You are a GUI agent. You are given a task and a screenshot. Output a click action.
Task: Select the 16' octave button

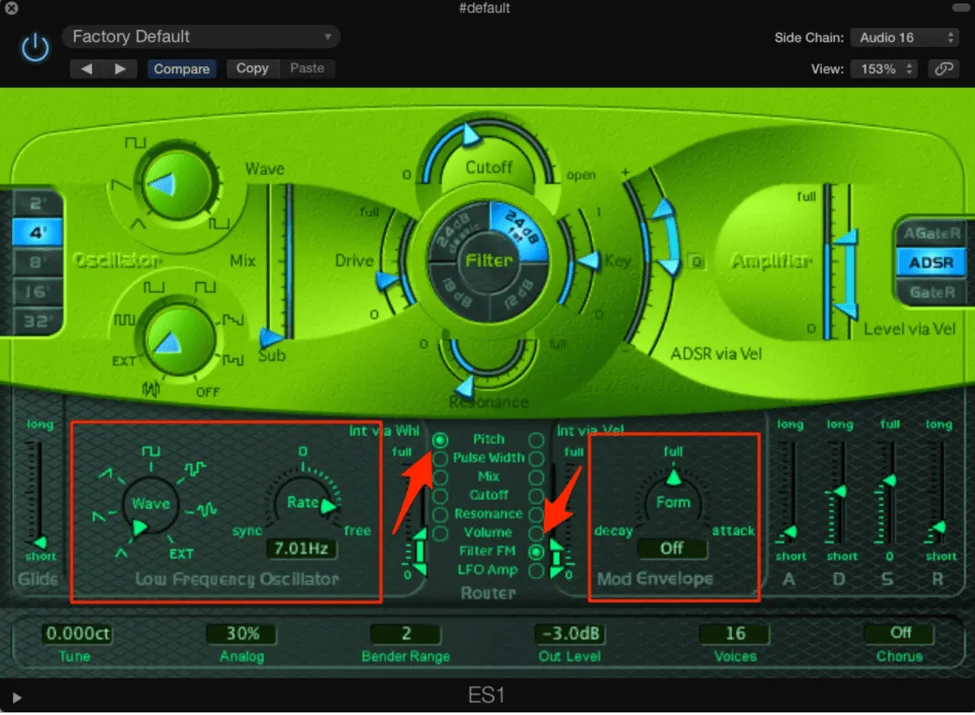(x=37, y=292)
